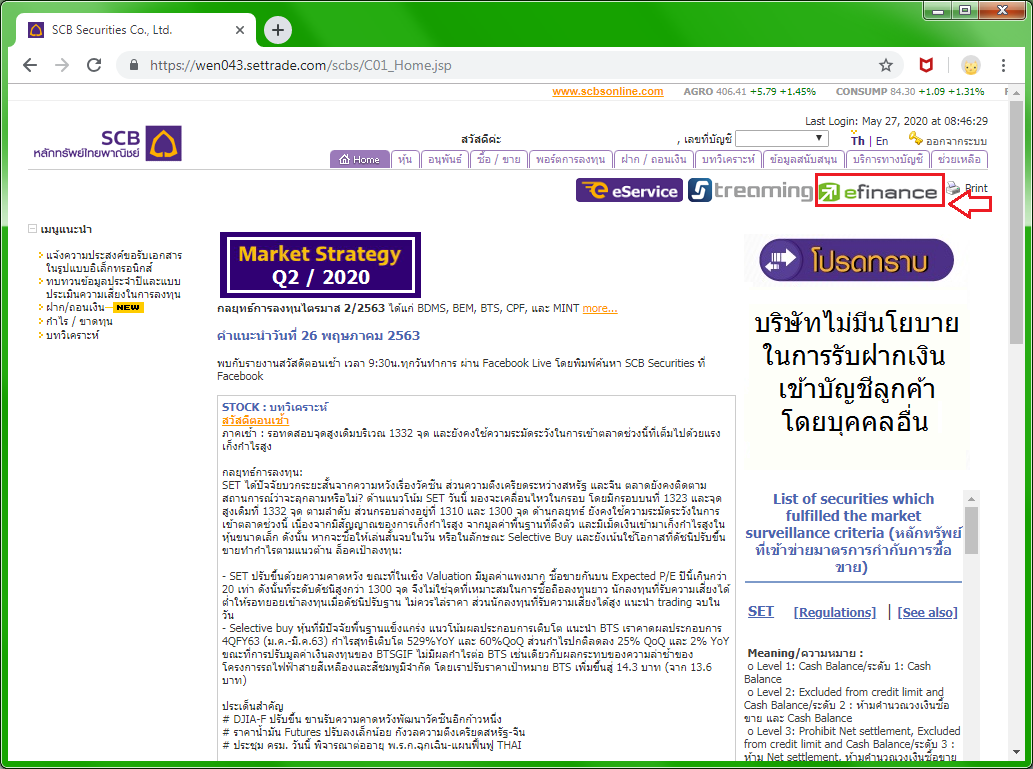Launch the Streaming app
Viewport: 1033px width, 769px height.
click(750, 190)
